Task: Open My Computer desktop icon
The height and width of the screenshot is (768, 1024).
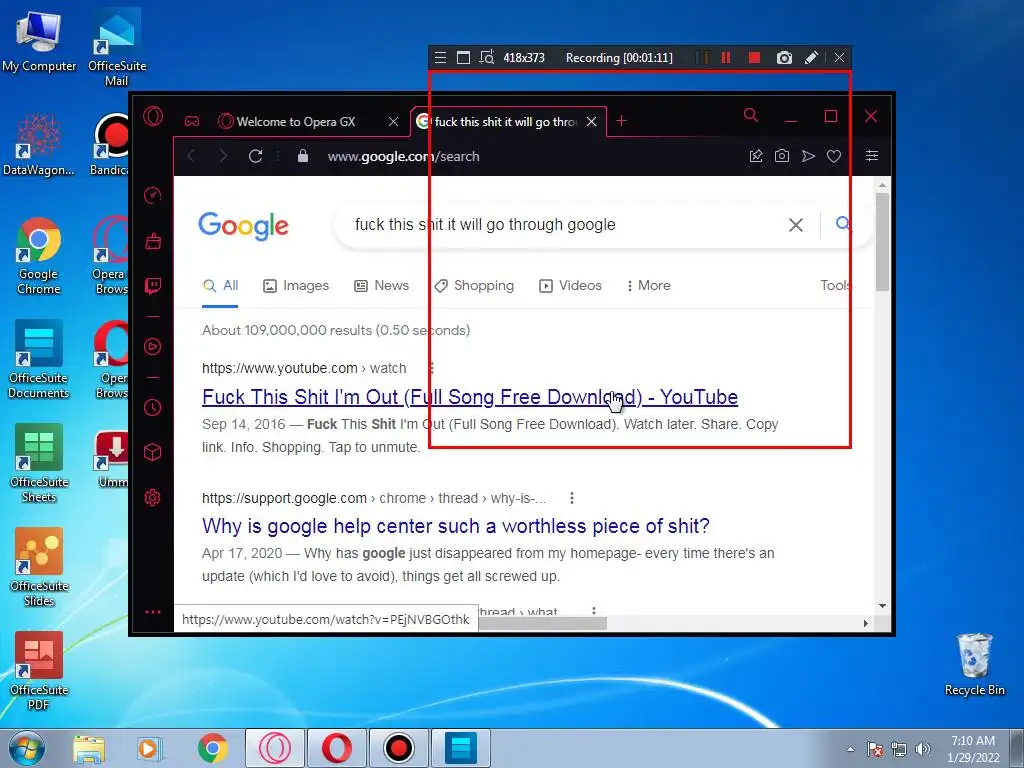Action: [x=39, y=42]
